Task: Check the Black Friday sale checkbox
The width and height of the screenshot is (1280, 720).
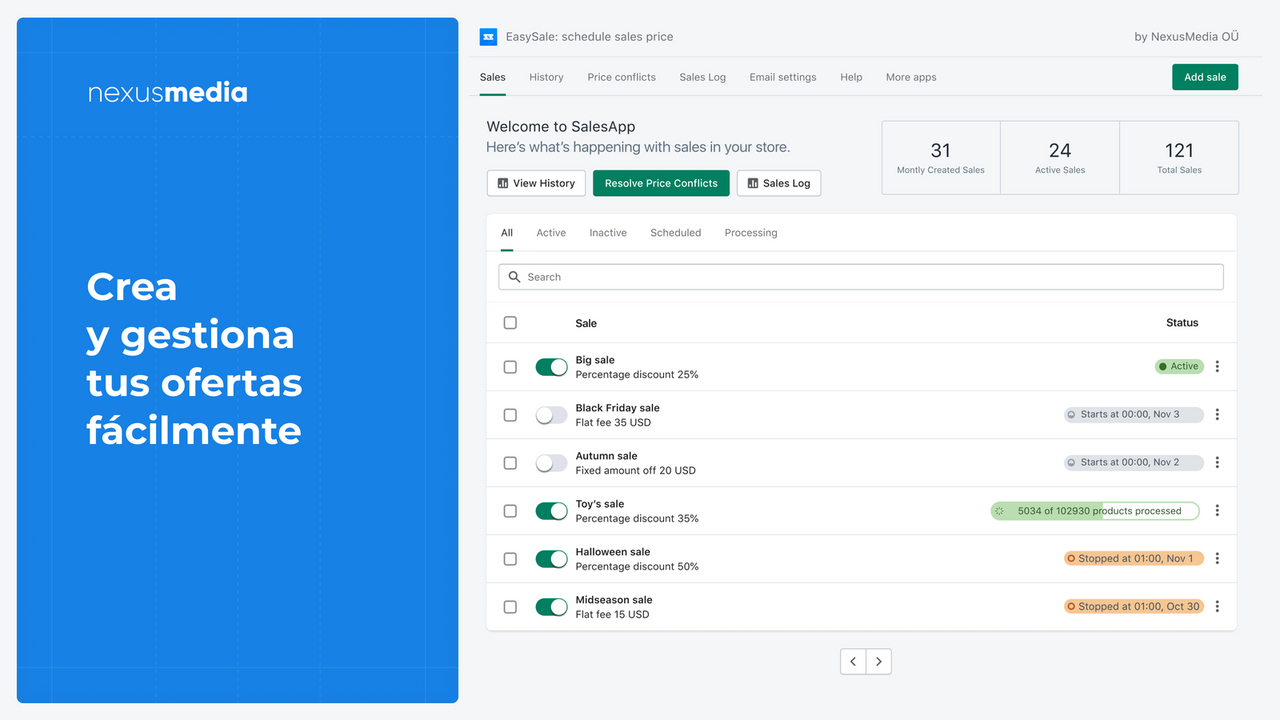Action: pyautogui.click(x=510, y=415)
